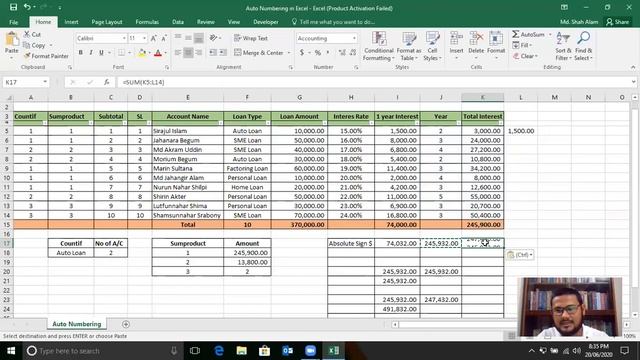Open Format as Table gallery

(409, 46)
